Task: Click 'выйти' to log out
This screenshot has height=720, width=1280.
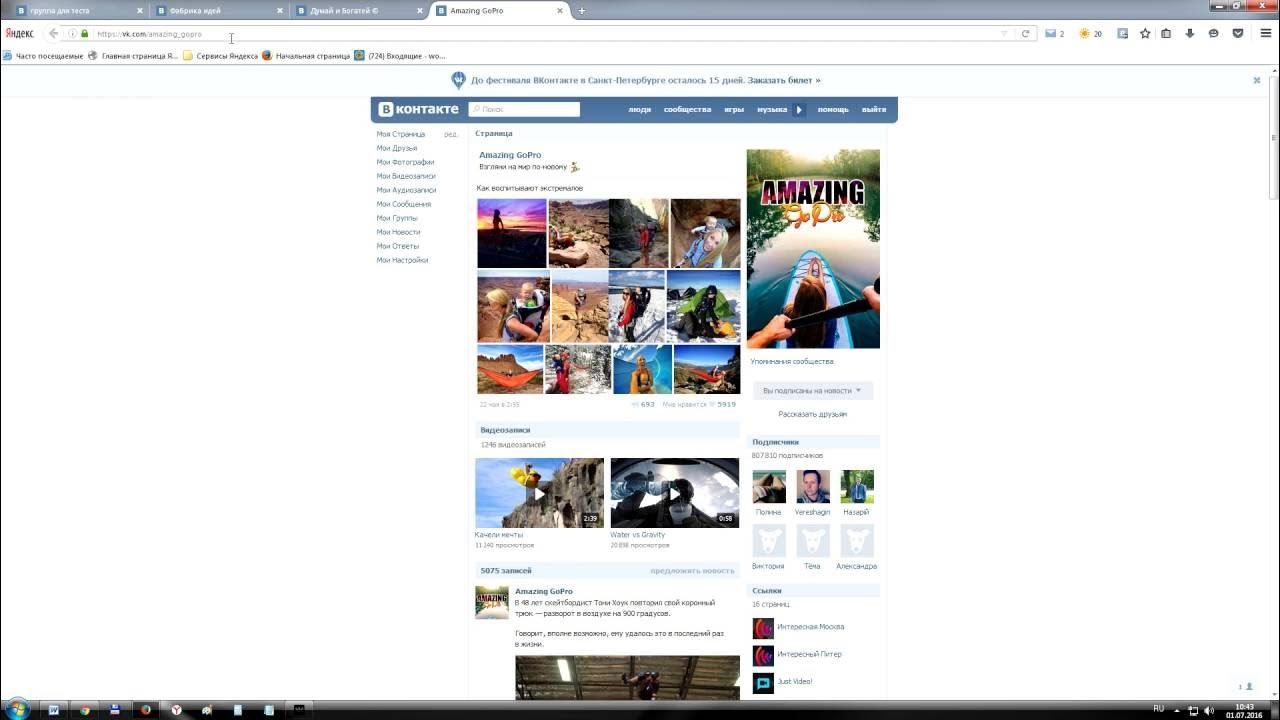Action: point(874,110)
